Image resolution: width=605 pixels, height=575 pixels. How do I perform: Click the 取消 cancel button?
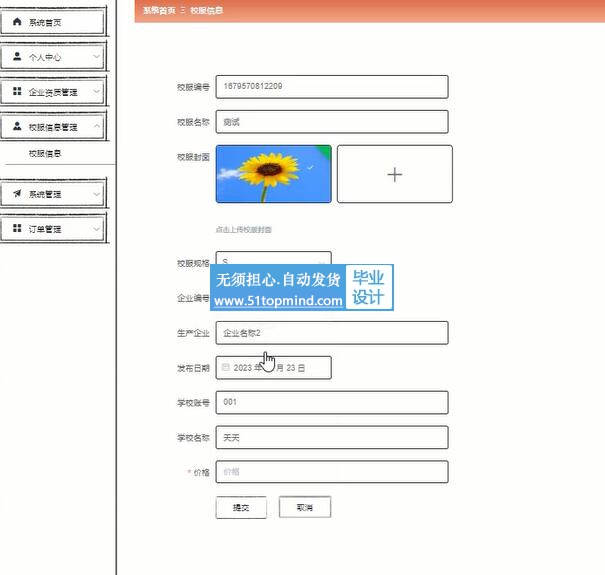pyautogui.click(x=305, y=507)
